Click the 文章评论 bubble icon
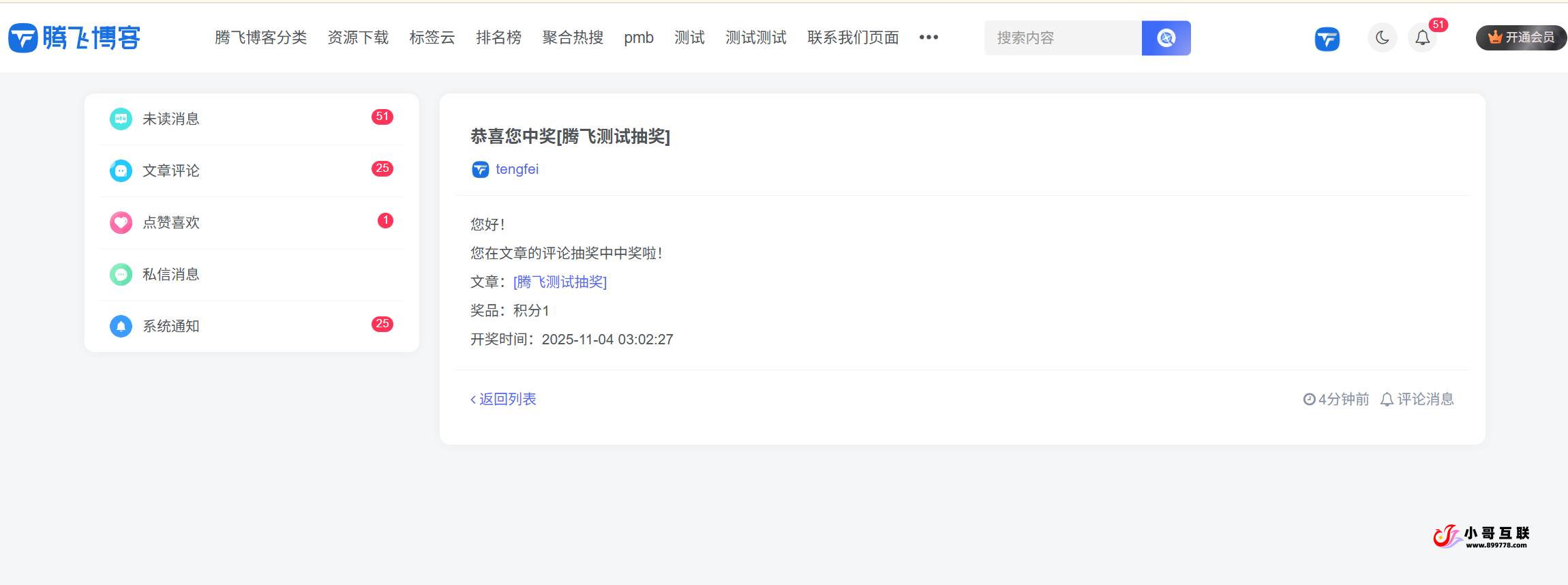 point(121,170)
